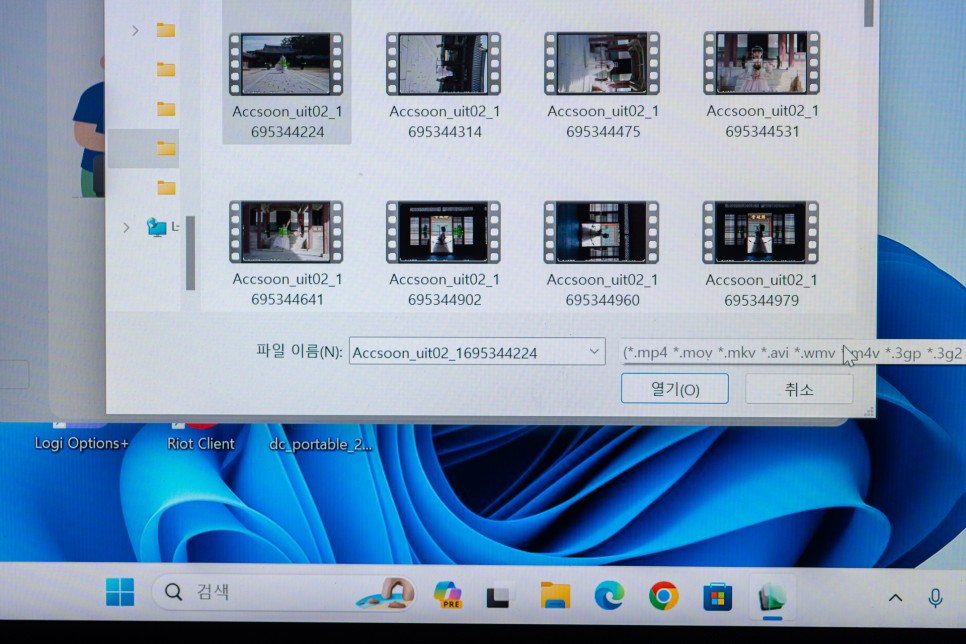966x644 pixels.
Task: Select video thumbnail Accsoon_uit02_1695344902
Action: (x=444, y=232)
